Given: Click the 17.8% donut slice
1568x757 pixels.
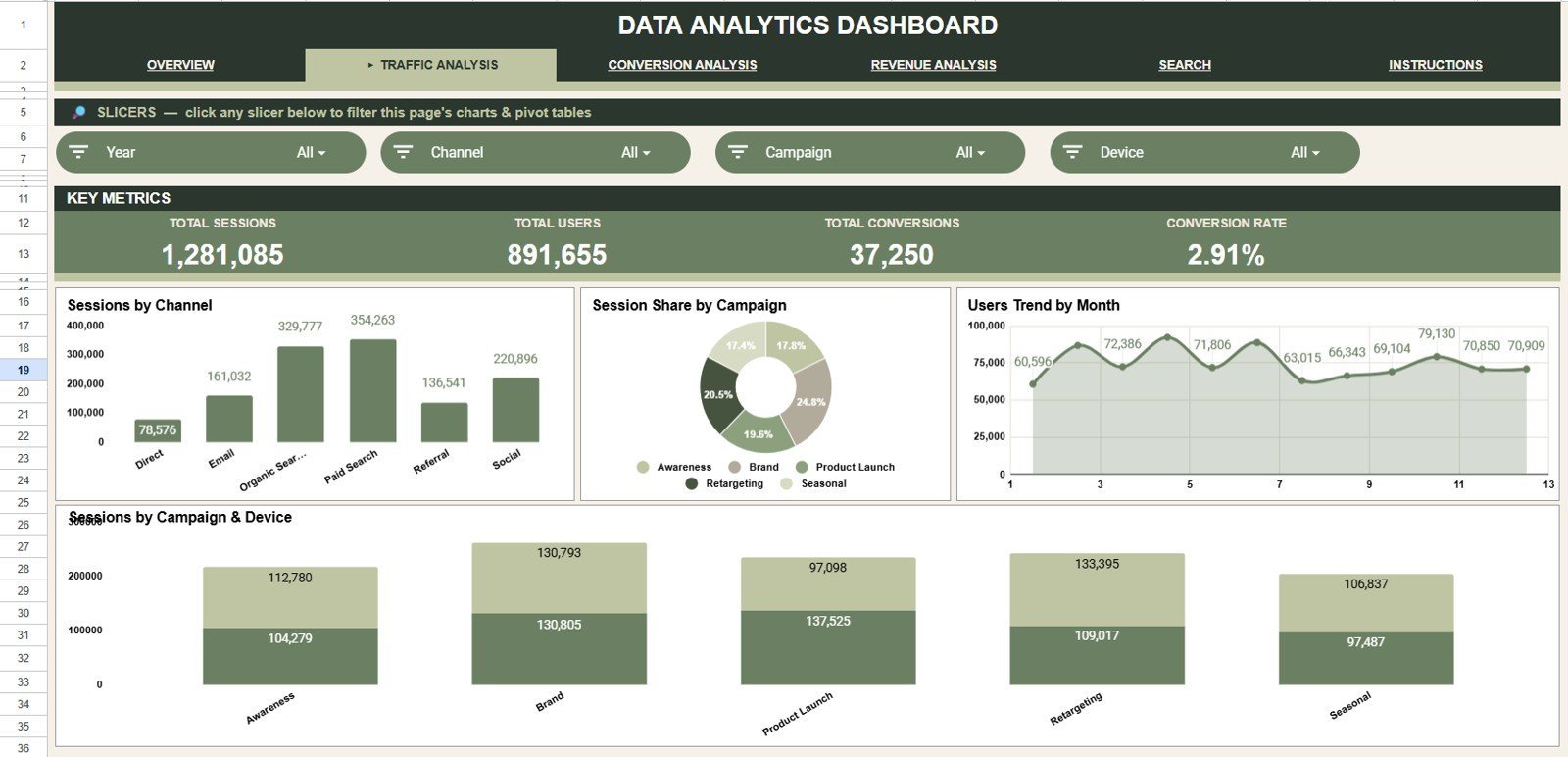Looking at the screenshot, I should pos(792,346).
